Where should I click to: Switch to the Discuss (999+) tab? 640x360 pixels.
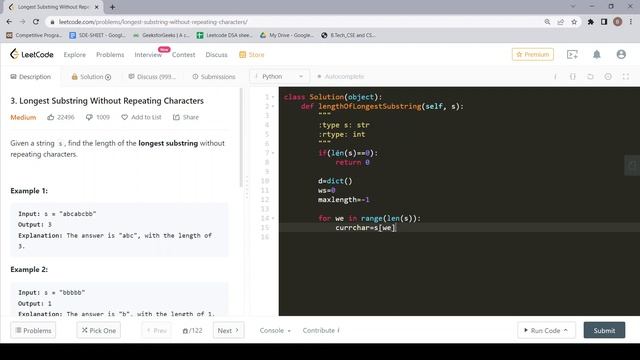click(x=152, y=77)
